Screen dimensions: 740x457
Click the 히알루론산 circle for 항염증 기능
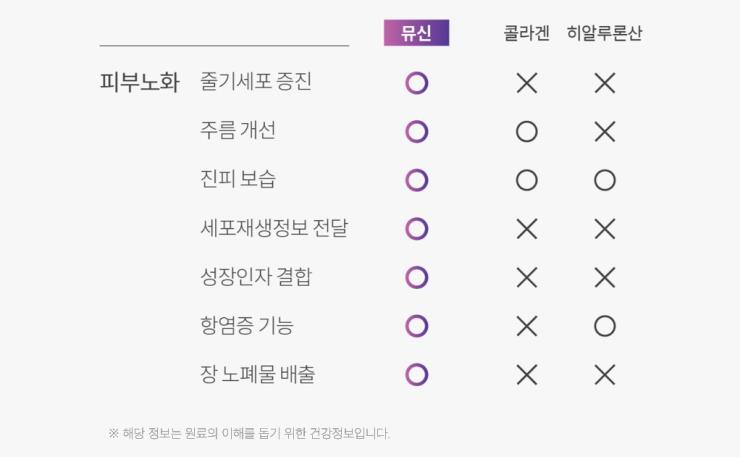604,326
